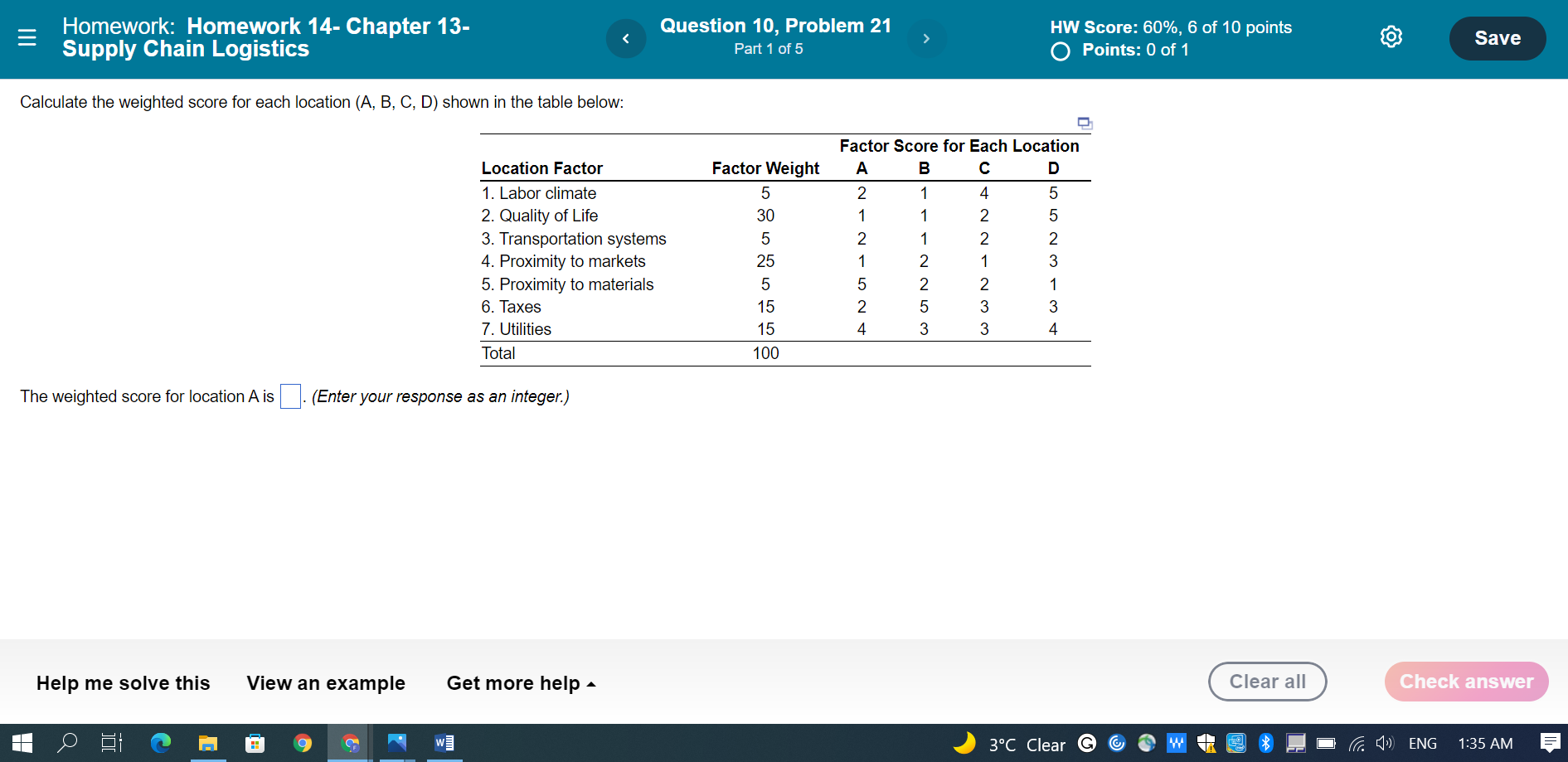Open the navigation menu via hamburger icon
The height and width of the screenshot is (762, 1568).
[27, 36]
